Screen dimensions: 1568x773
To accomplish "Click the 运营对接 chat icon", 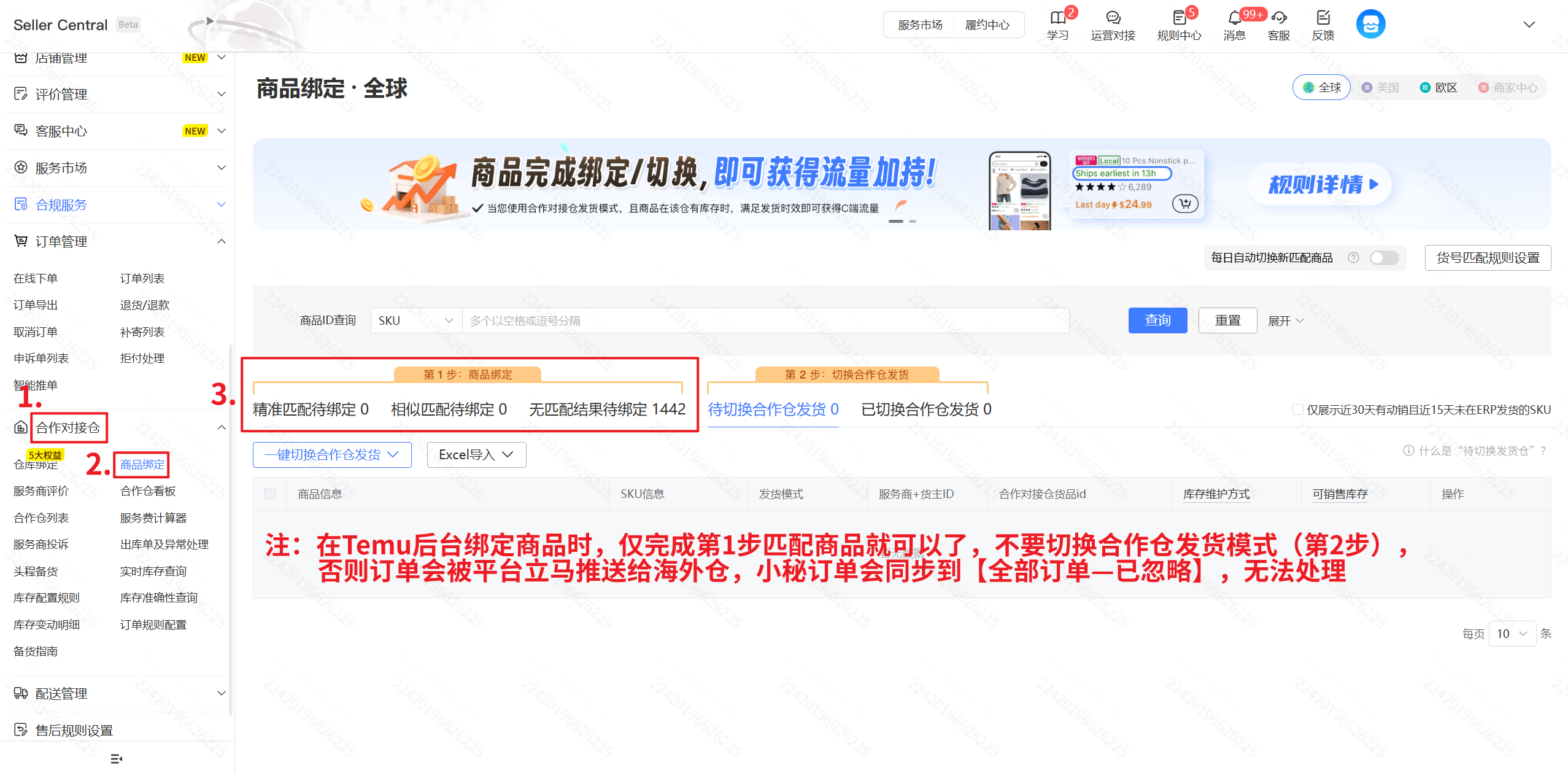I will coord(1113,18).
